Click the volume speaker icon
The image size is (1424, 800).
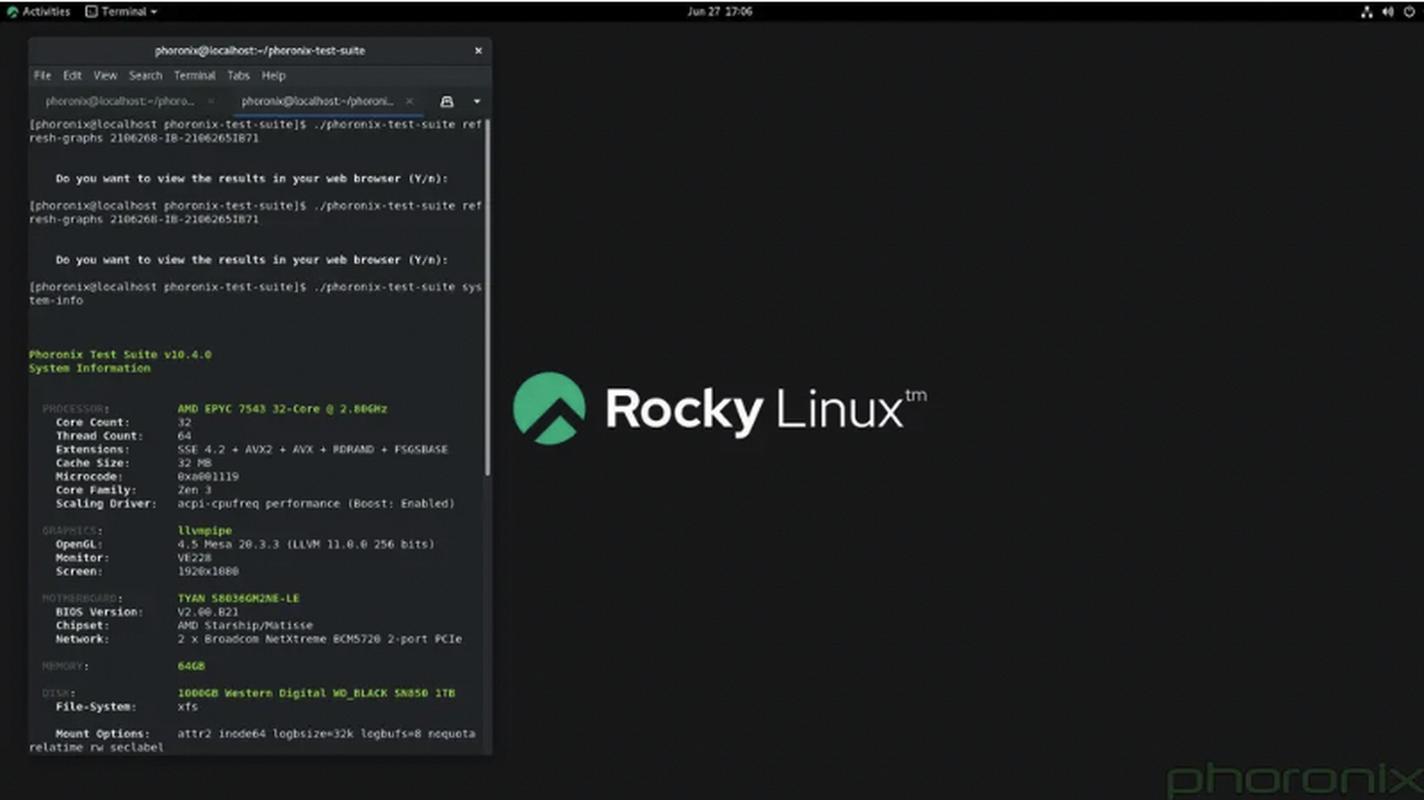tap(1388, 12)
